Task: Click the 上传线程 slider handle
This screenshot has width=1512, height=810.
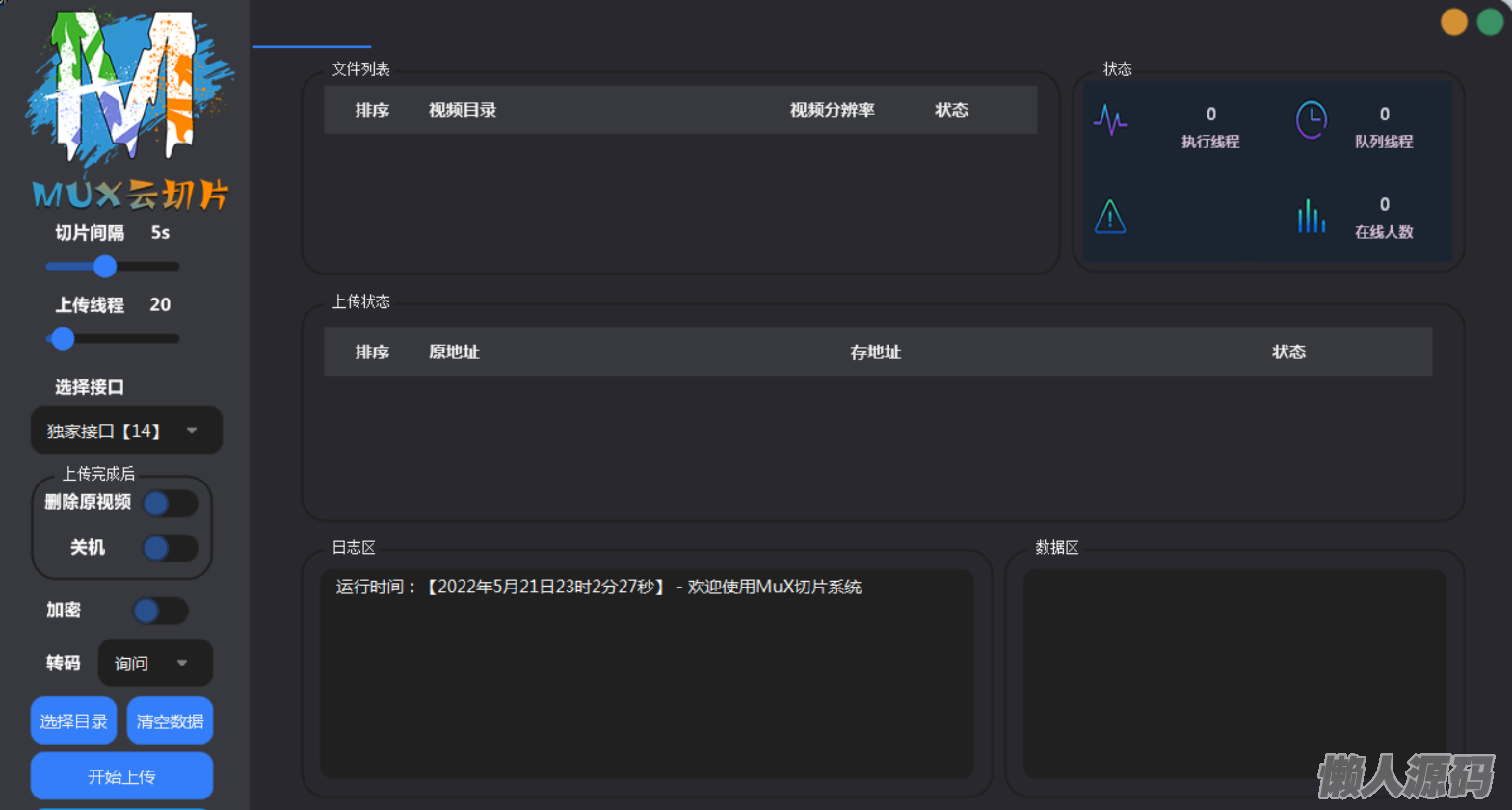Action: (63, 339)
